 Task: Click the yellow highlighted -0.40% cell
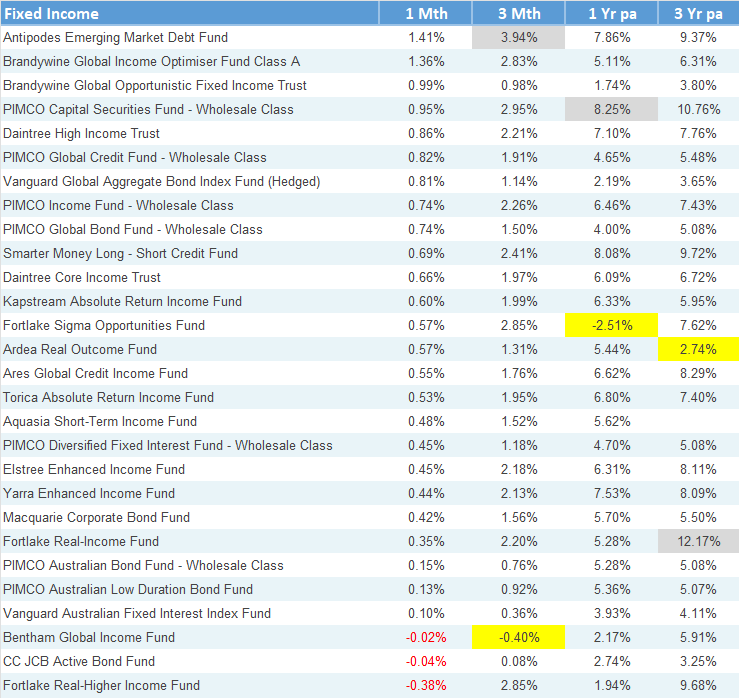point(518,637)
